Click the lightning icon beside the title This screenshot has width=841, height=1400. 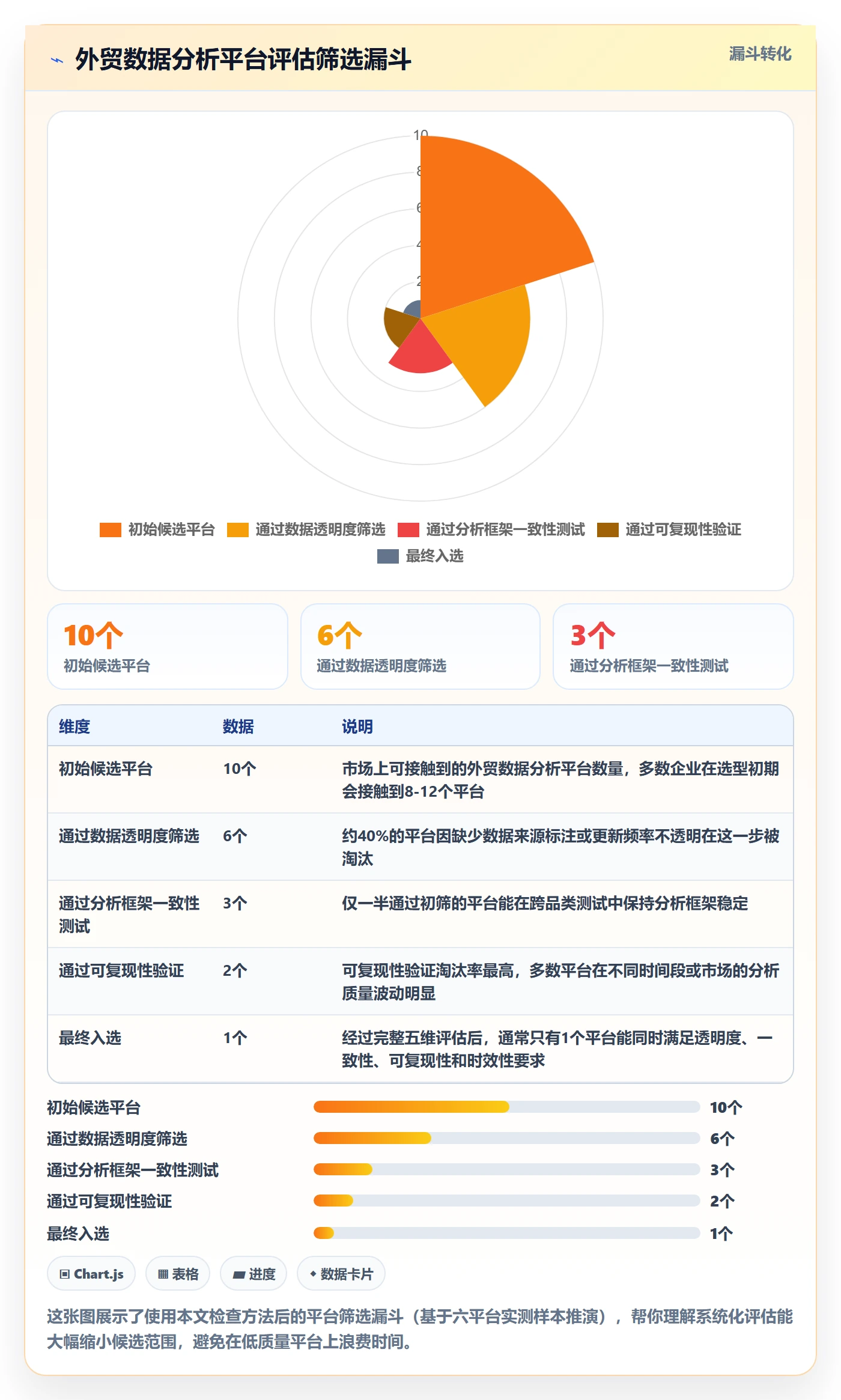click(57, 60)
